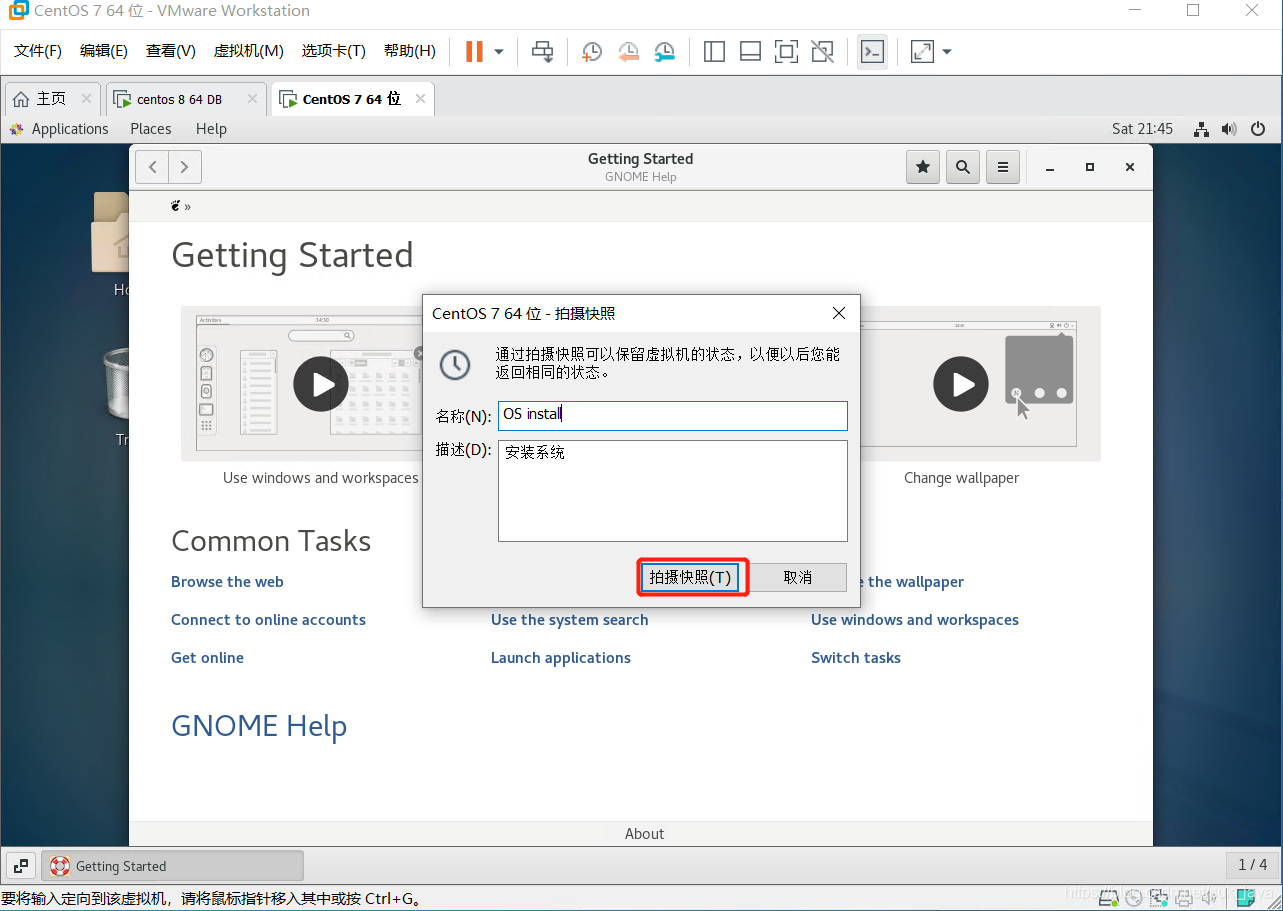The height and width of the screenshot is (911, 1283).
Task: Open the GNOME Help top bar menu
Action: tap(211, 129)
